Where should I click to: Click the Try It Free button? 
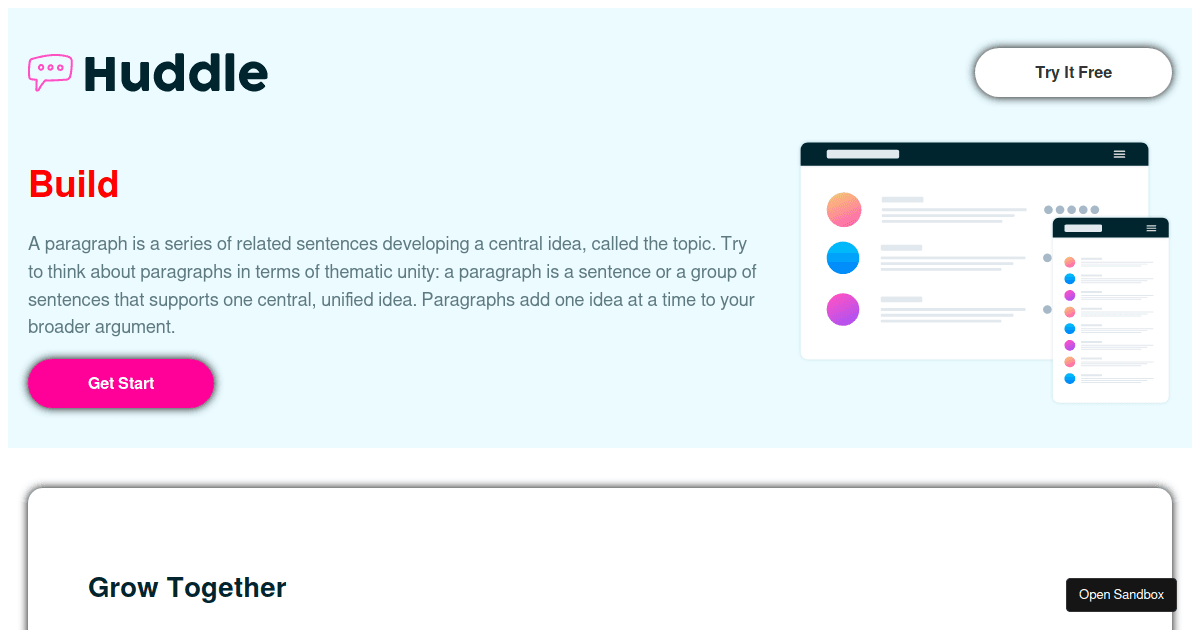pyautogui.click(x=1073, y=72)
